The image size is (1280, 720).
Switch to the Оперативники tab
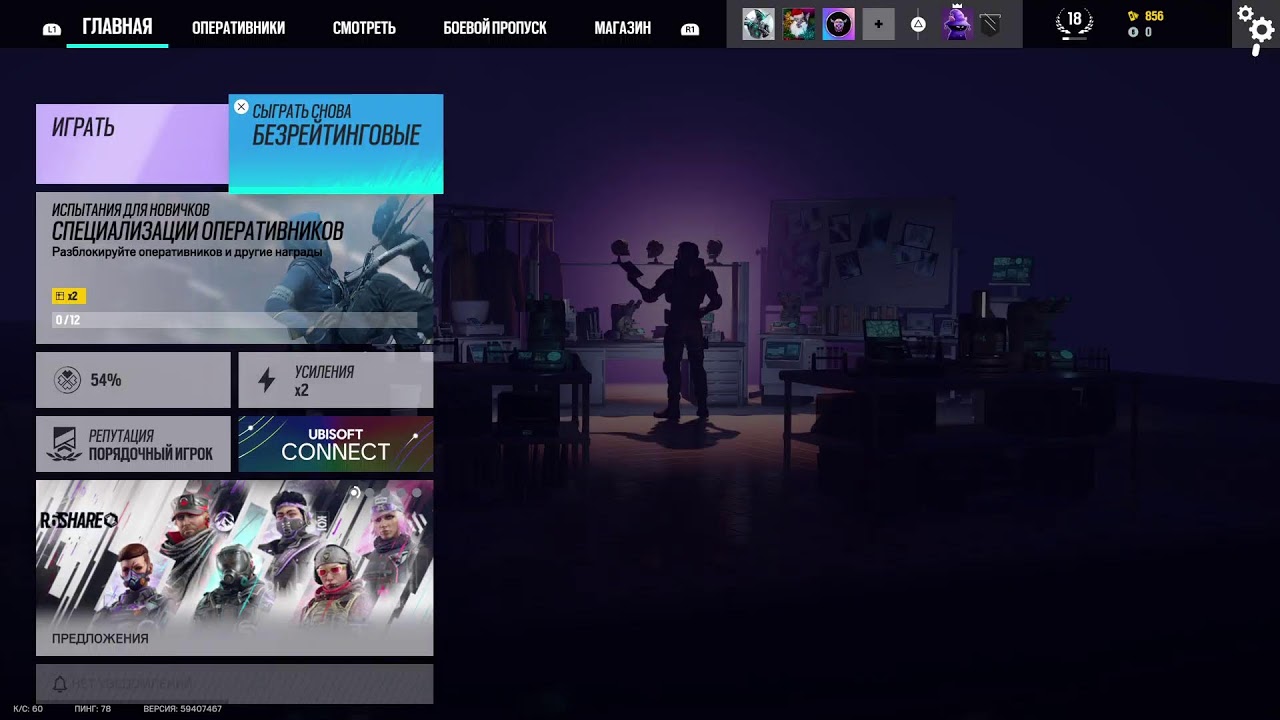click(238, 28)
